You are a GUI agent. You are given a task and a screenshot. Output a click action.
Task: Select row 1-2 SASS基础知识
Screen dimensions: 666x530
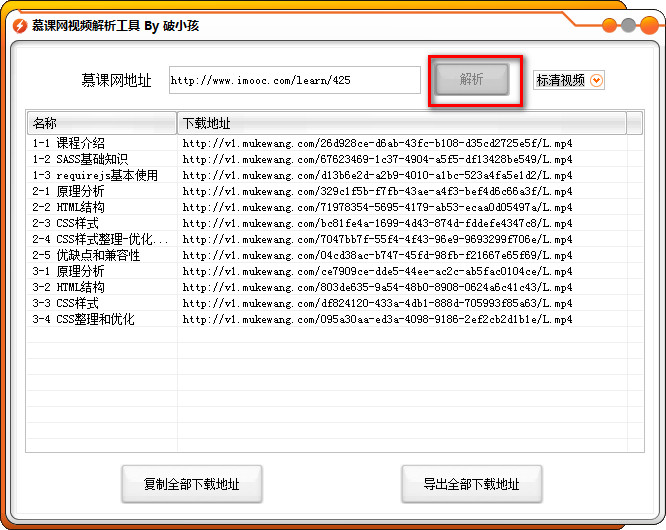click(335, 159)
